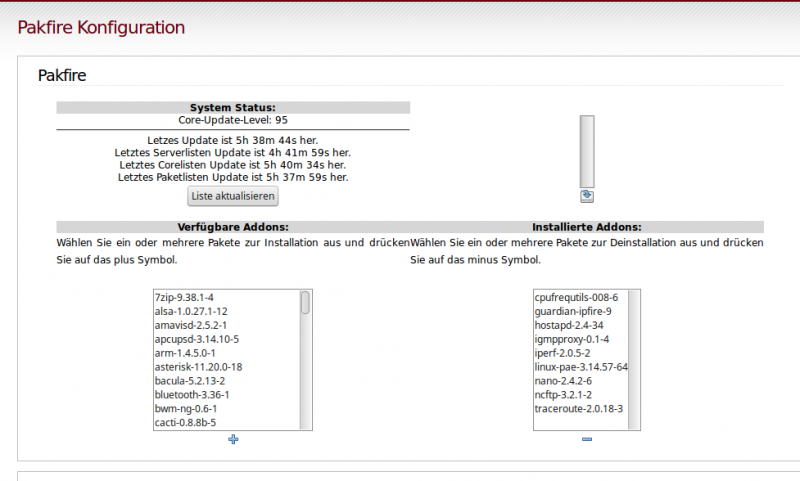Select traceroute-2.0.18-3 installed addon

(581, 409)
